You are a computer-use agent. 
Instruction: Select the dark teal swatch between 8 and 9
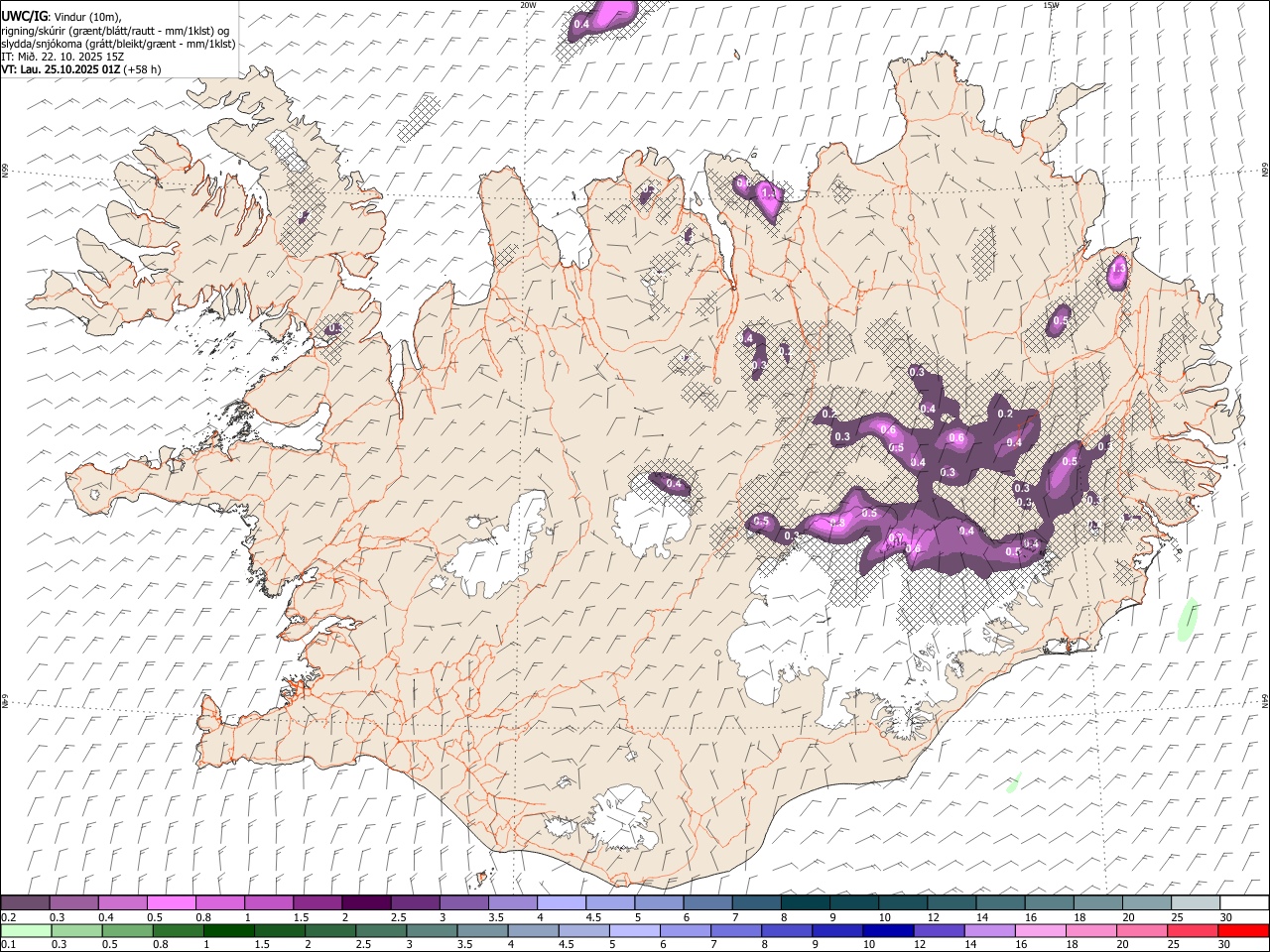tap(806, 902)
